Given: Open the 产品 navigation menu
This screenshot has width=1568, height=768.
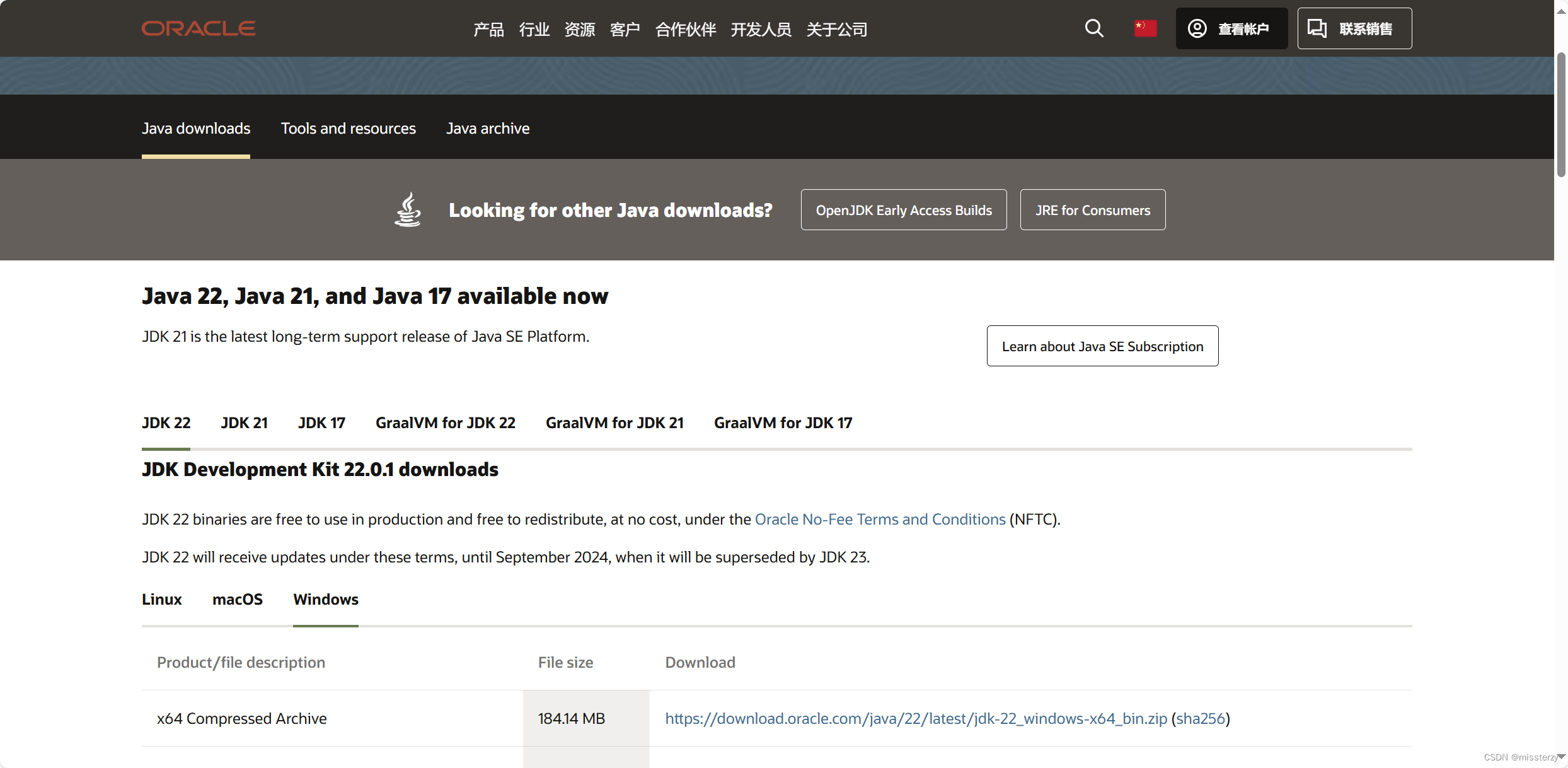Looking at the screenshot, I should click(x=488, y=29).
